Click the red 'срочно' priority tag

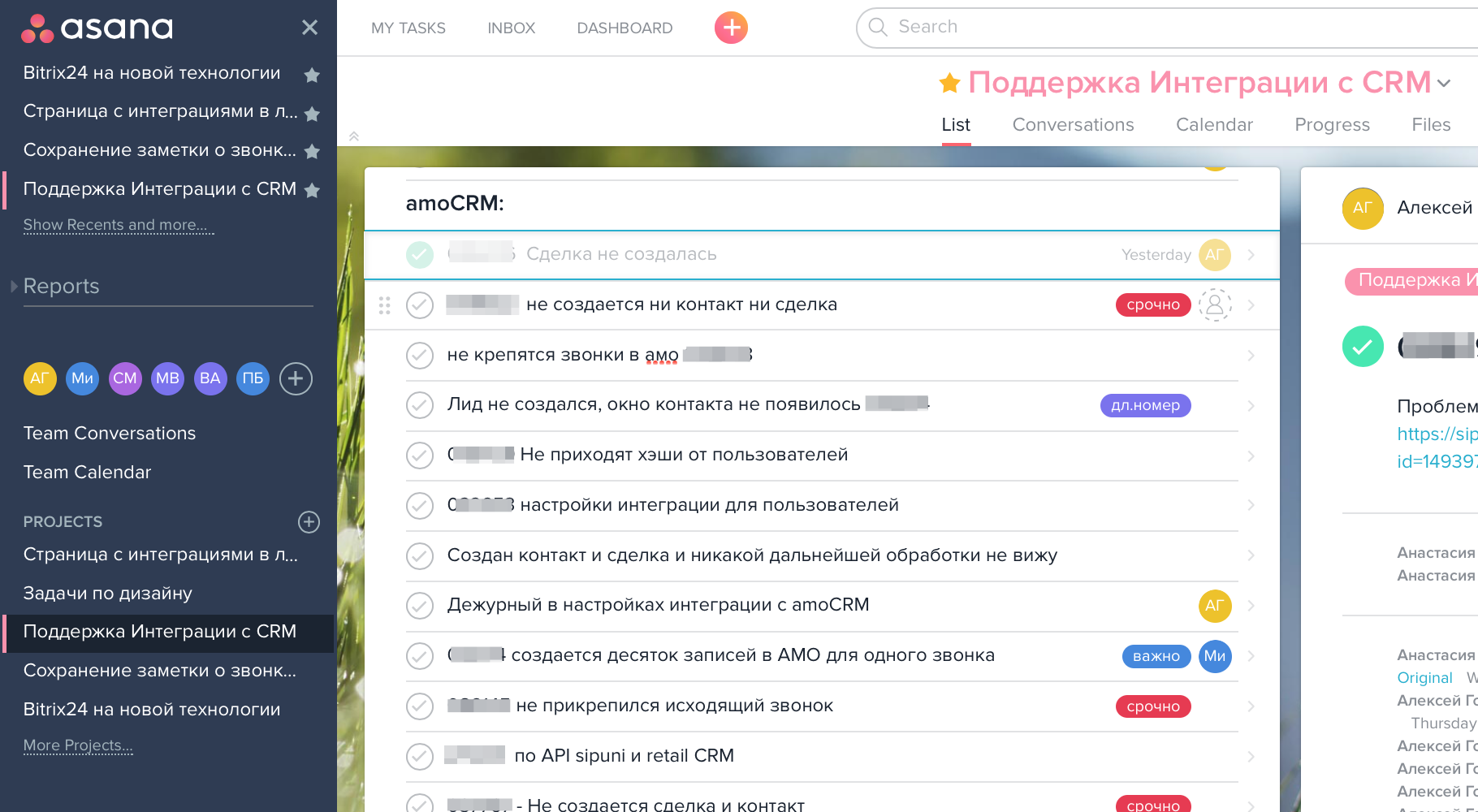tap(1153, 304)
